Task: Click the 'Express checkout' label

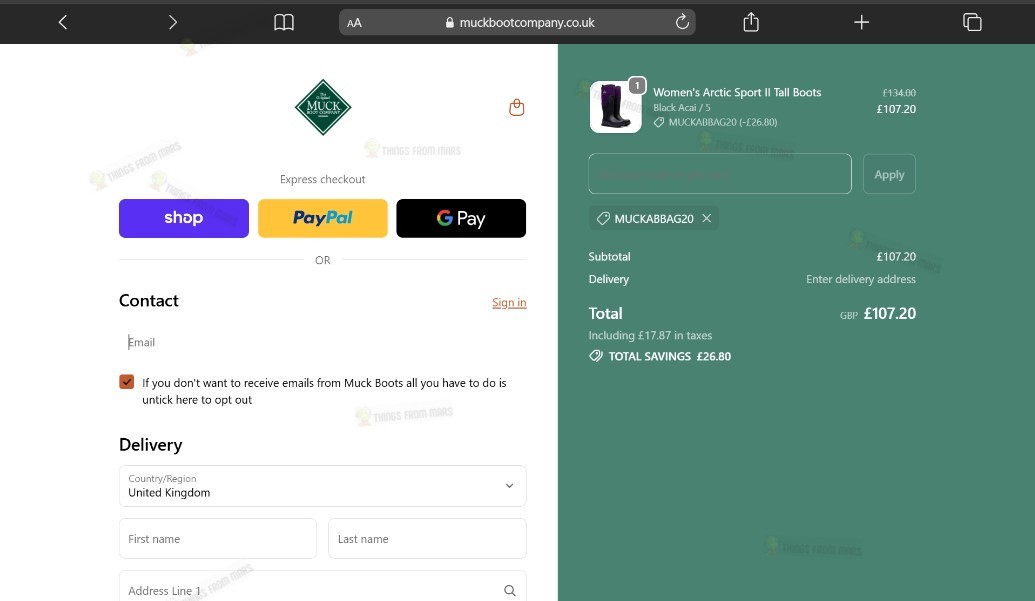Action: (323, 179)
